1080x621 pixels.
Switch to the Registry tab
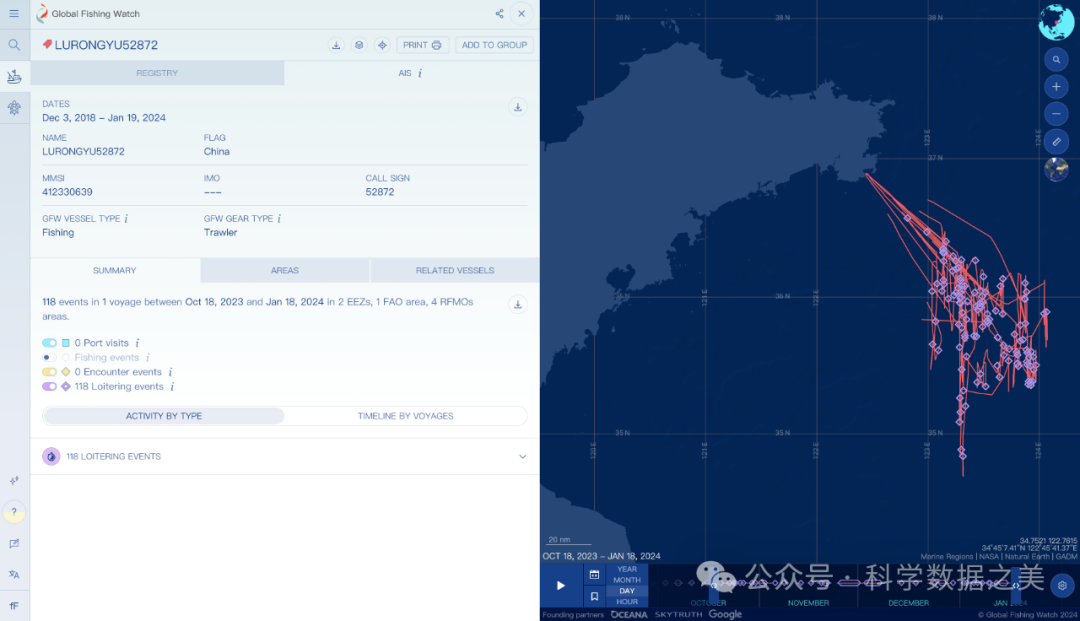click(x=157, y=73)
